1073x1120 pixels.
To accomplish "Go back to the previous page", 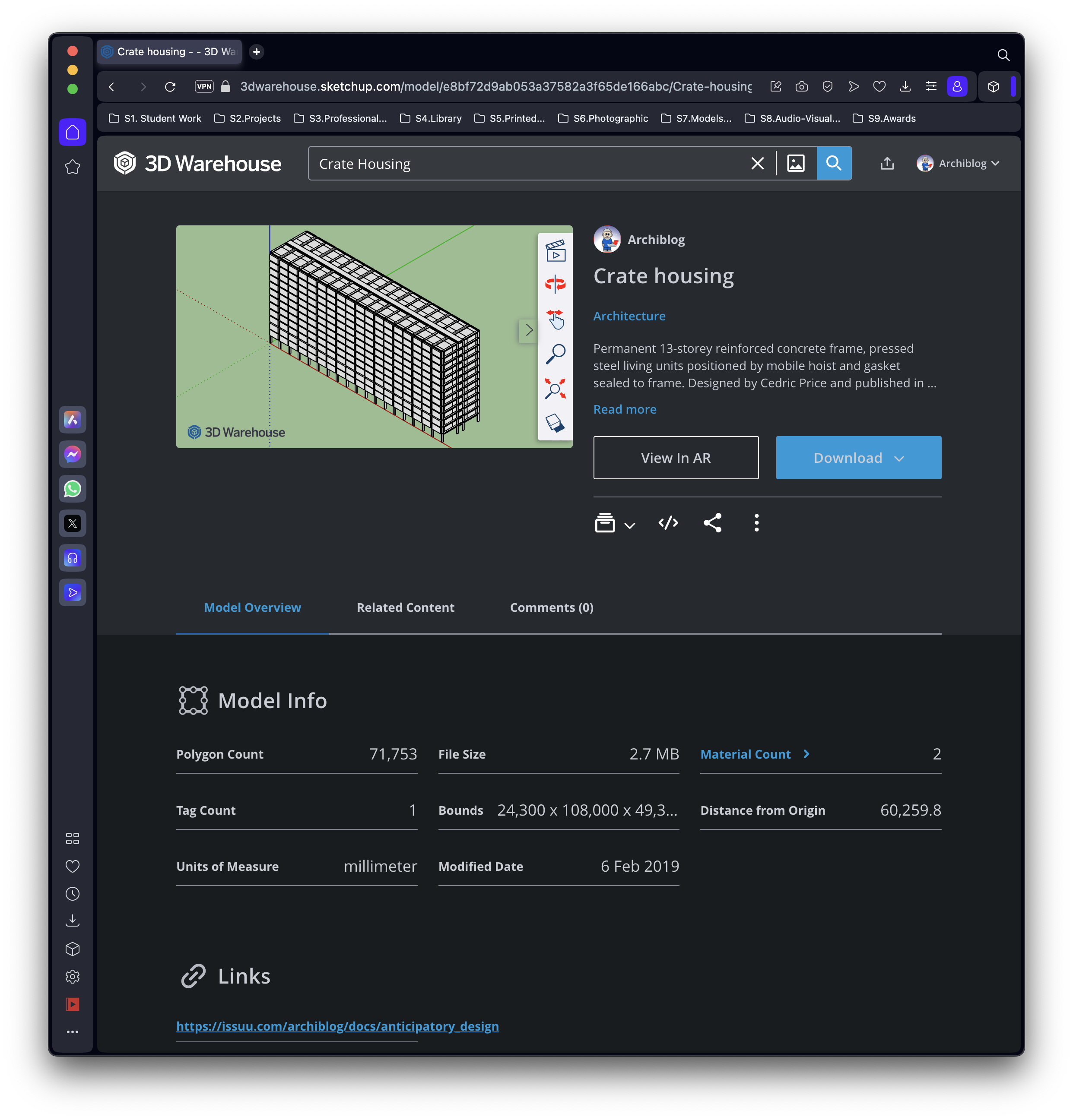I will coord(111,86).
